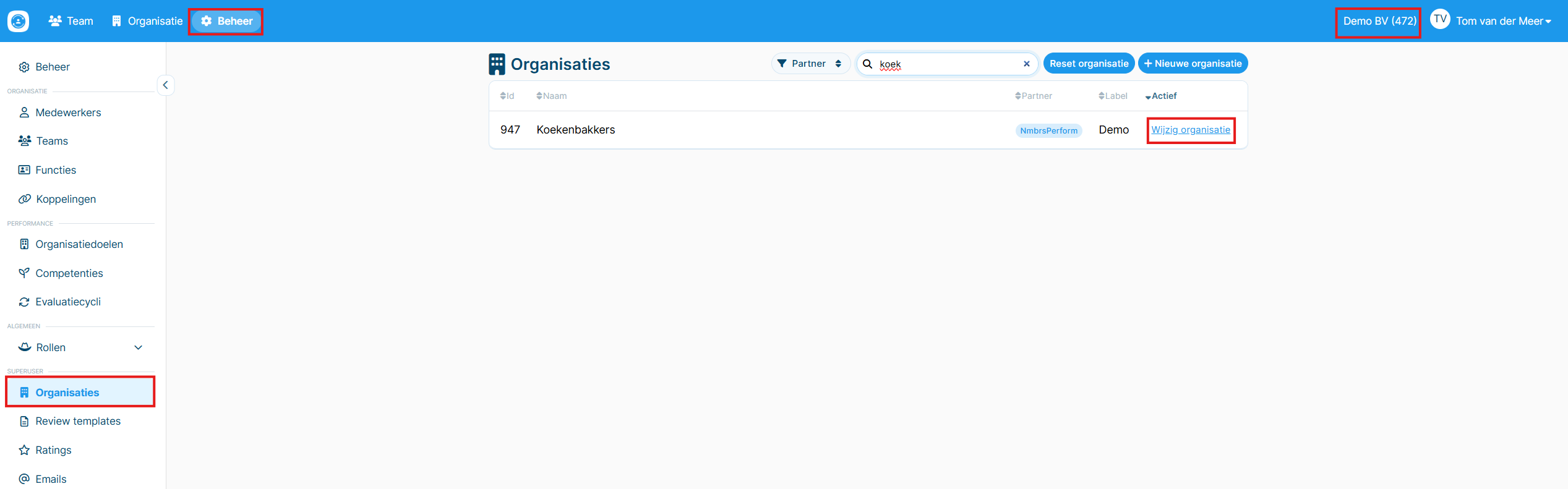Open Organisatiedoelen in the sidebar
The width and height of the screenshot is (1568, 489).
pos(79,244)
